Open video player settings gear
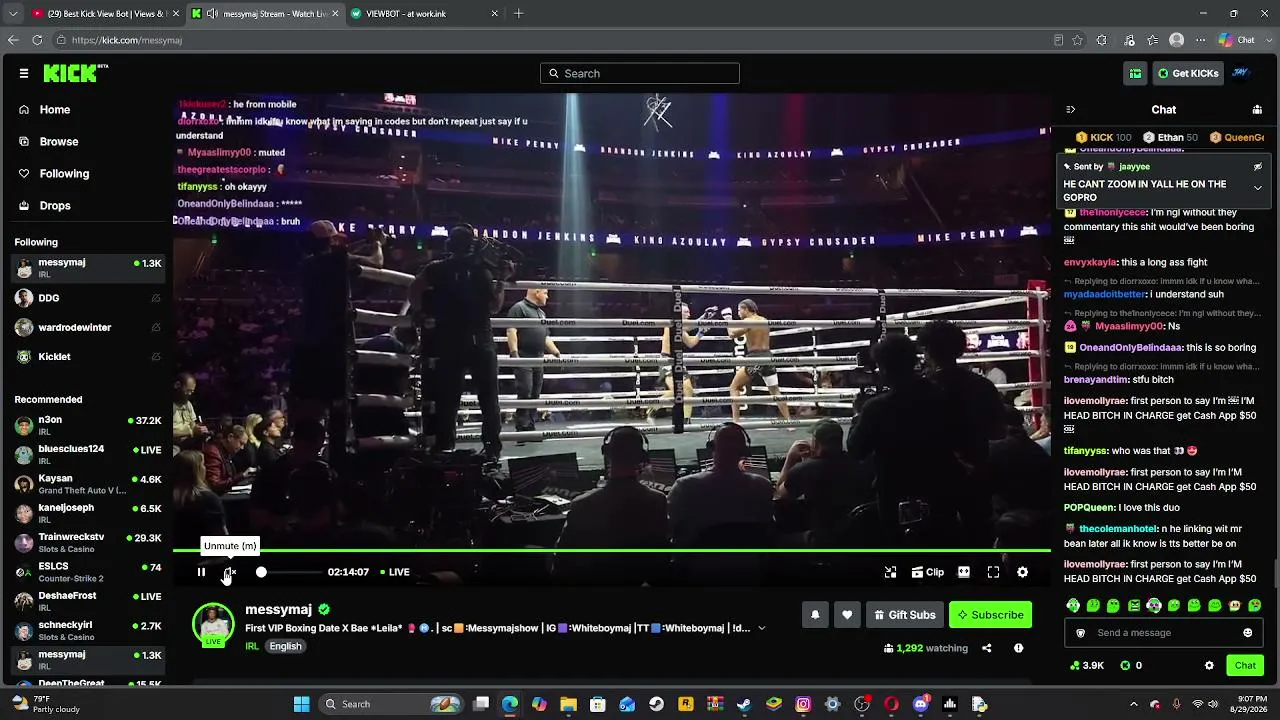1280x720 pixels. [1022, 572]
